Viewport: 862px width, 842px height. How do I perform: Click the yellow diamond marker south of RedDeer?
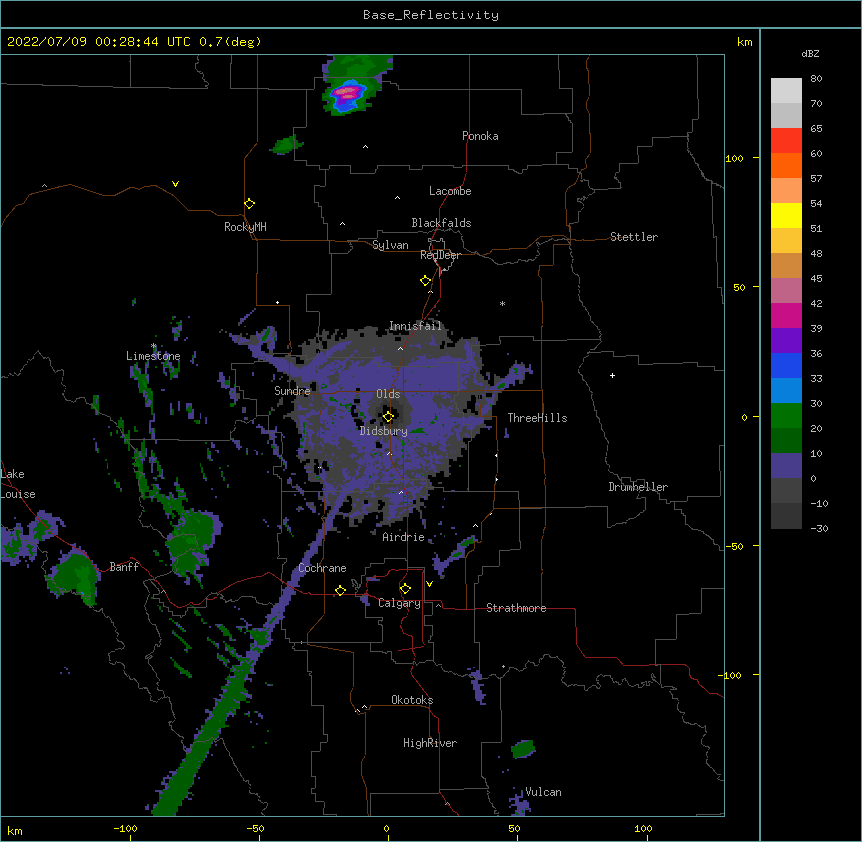point(426,280)
